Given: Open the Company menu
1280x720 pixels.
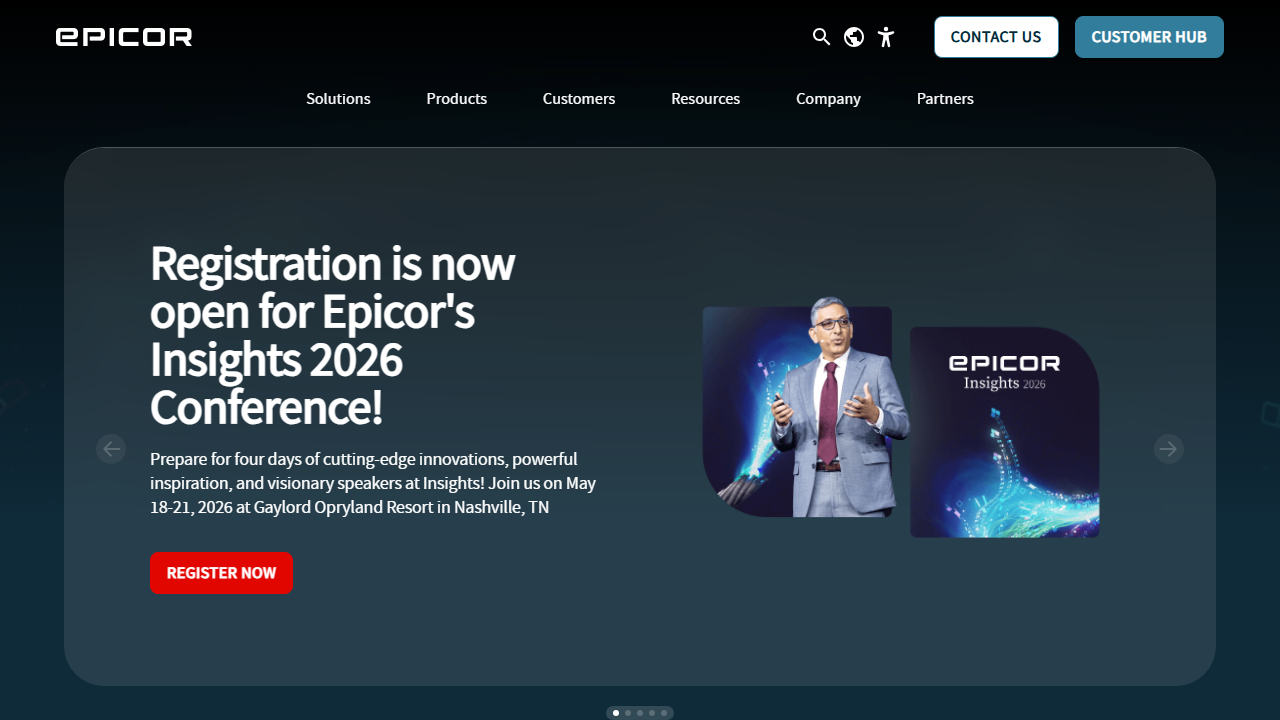Looking at the screenshot, I should pyautogui.click(x=828, y=99).
